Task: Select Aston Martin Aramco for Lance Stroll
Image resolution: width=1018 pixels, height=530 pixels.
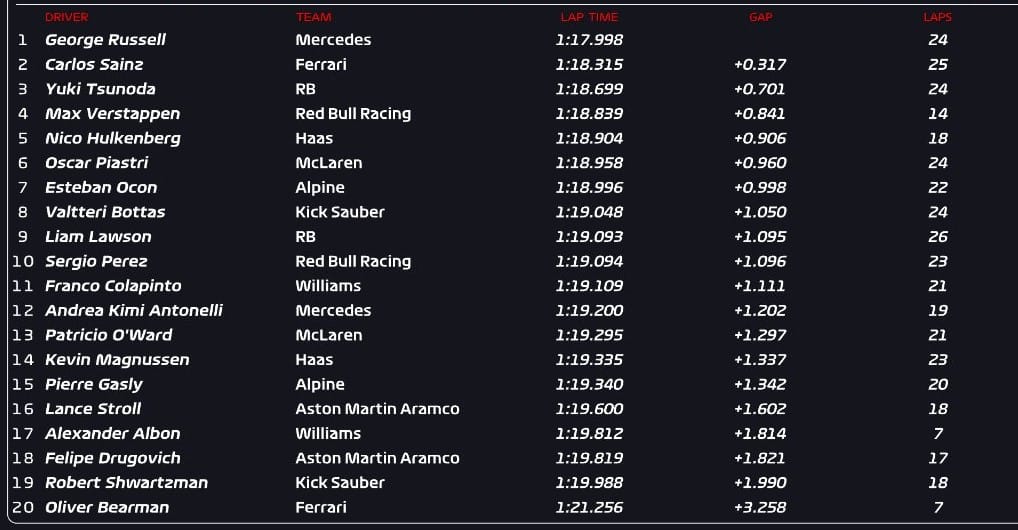Action: coord(377,409)
